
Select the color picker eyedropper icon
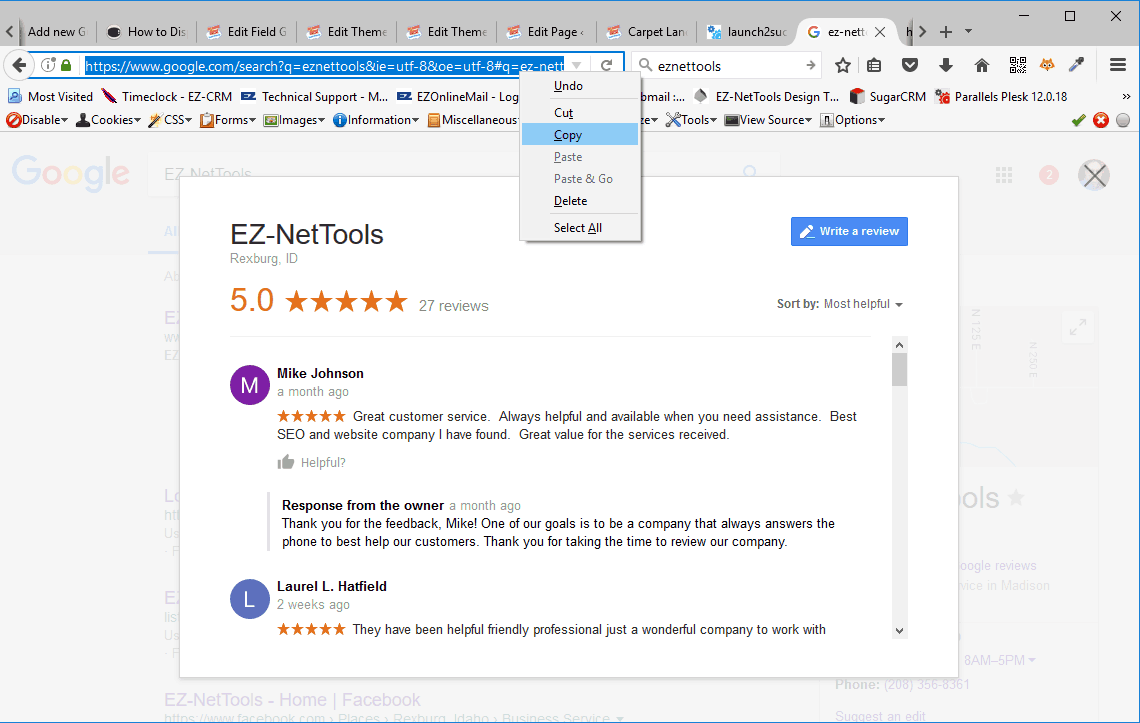(x=1076, y=65)
